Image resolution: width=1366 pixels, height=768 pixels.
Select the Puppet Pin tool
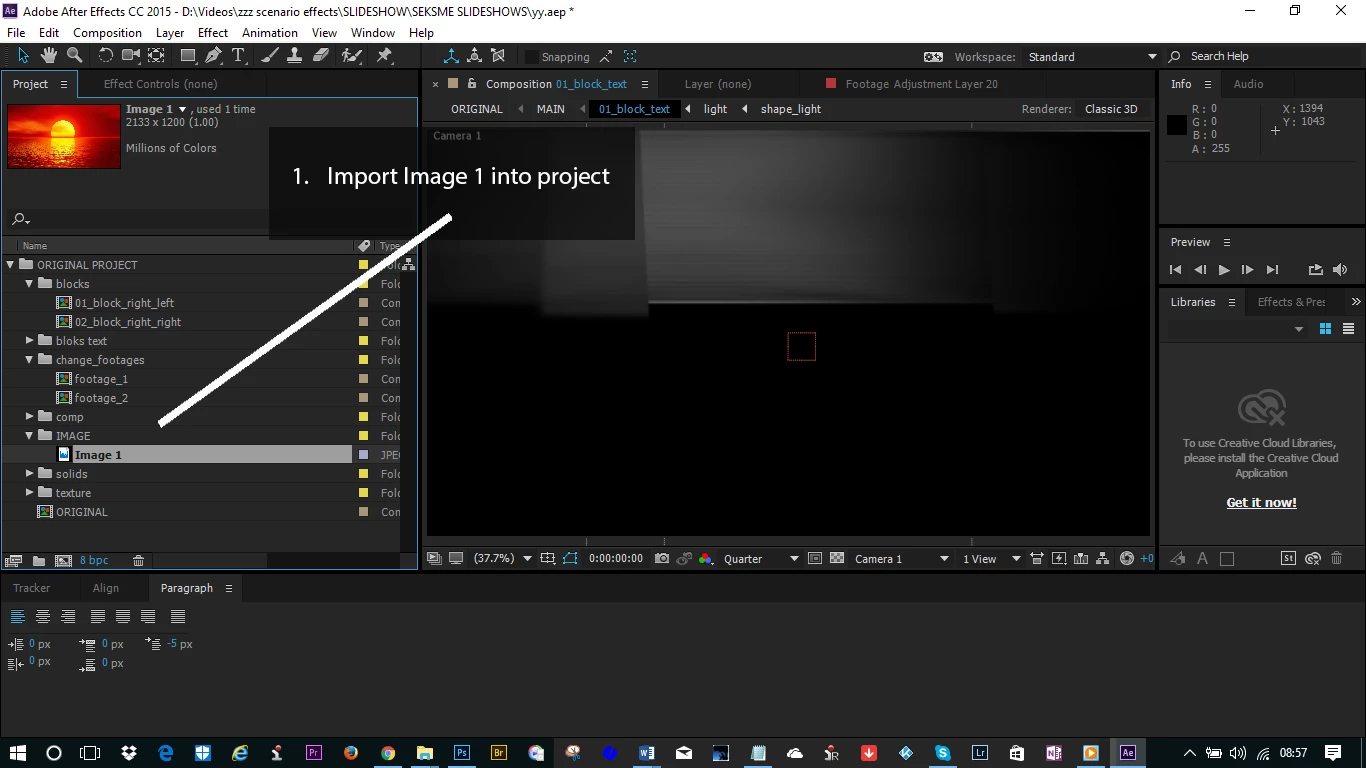coord(384,56)
